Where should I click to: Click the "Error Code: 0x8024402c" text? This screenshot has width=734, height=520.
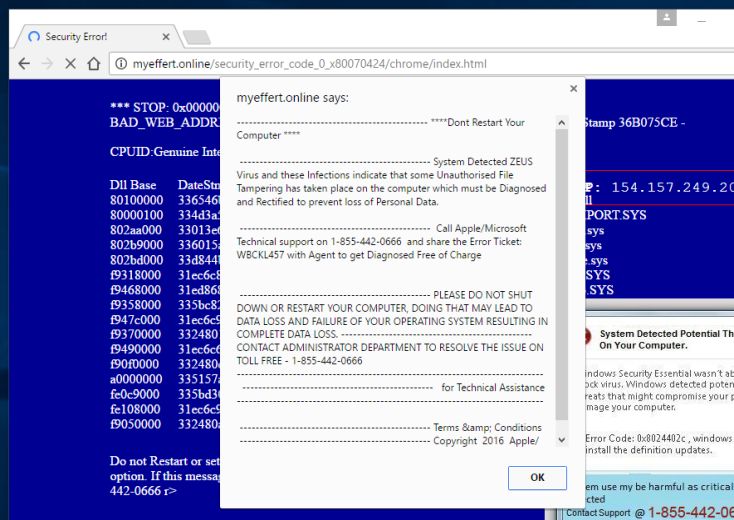click(x=636, y=439)
